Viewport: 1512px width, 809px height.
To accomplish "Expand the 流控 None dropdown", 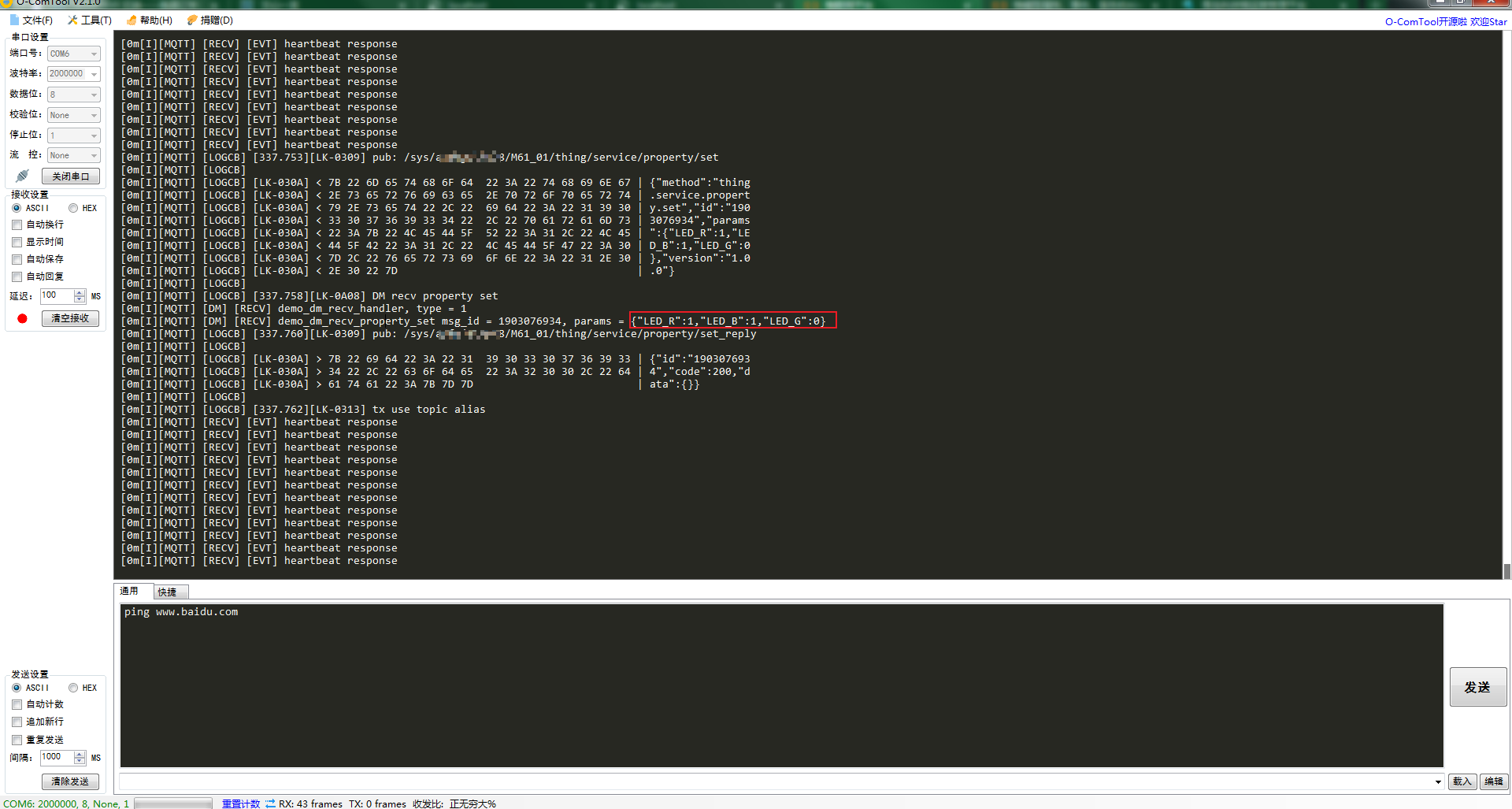I will [x=94, y=155].
